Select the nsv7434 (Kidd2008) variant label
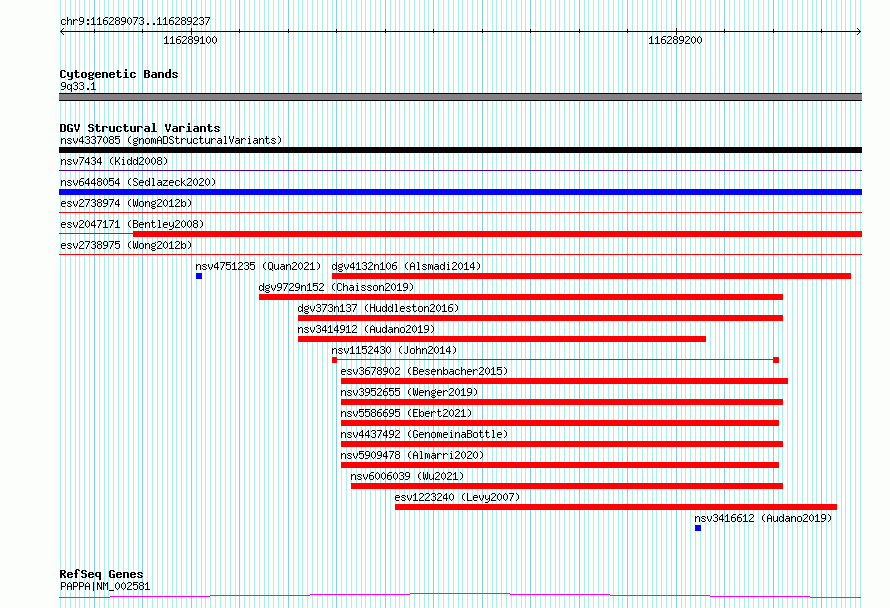 [114, 161]
